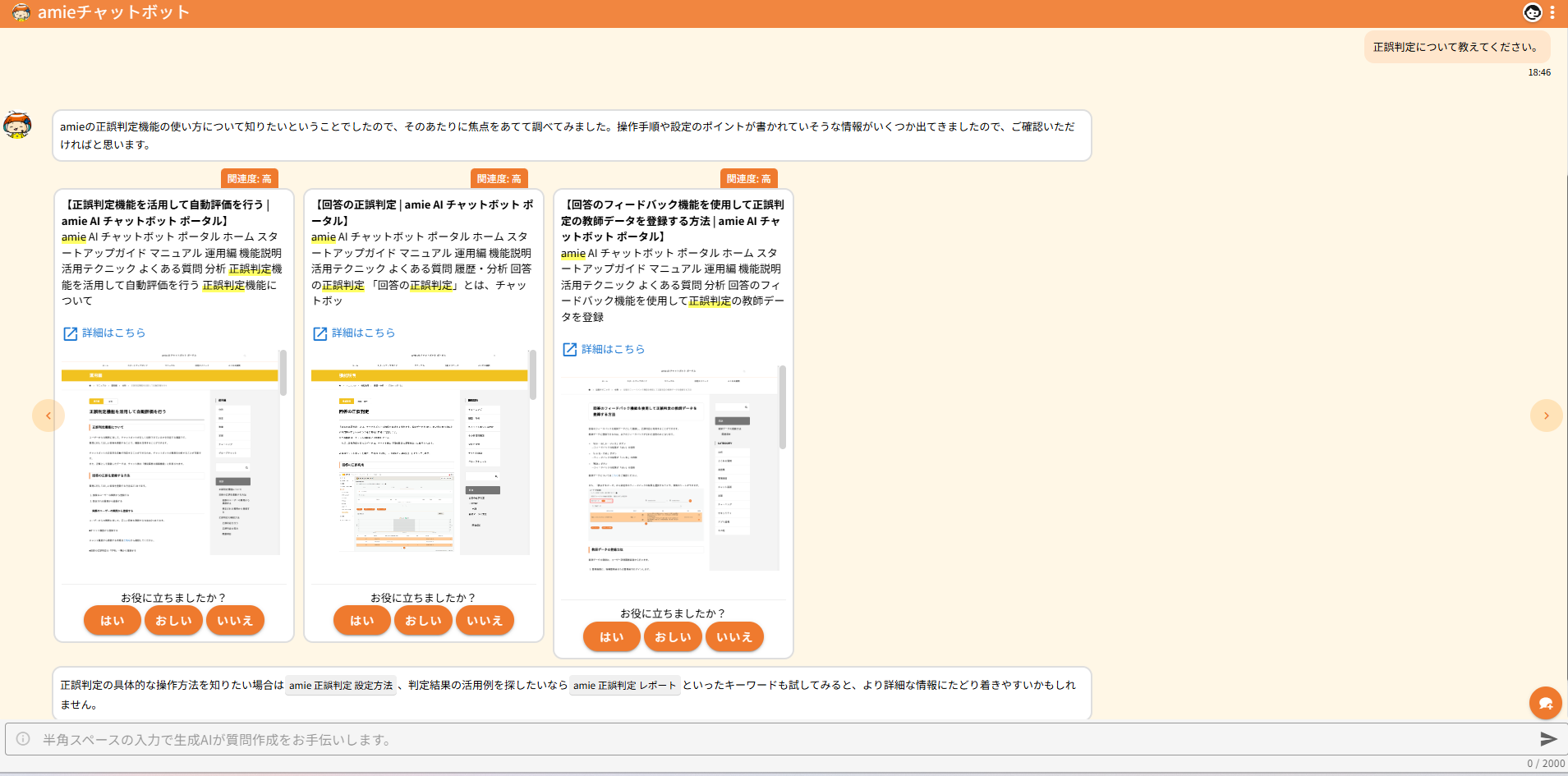Click the info icon in input field
The width and height of the screenshot is (1568, 776).
pyautogui.click(x=24, y=739)
